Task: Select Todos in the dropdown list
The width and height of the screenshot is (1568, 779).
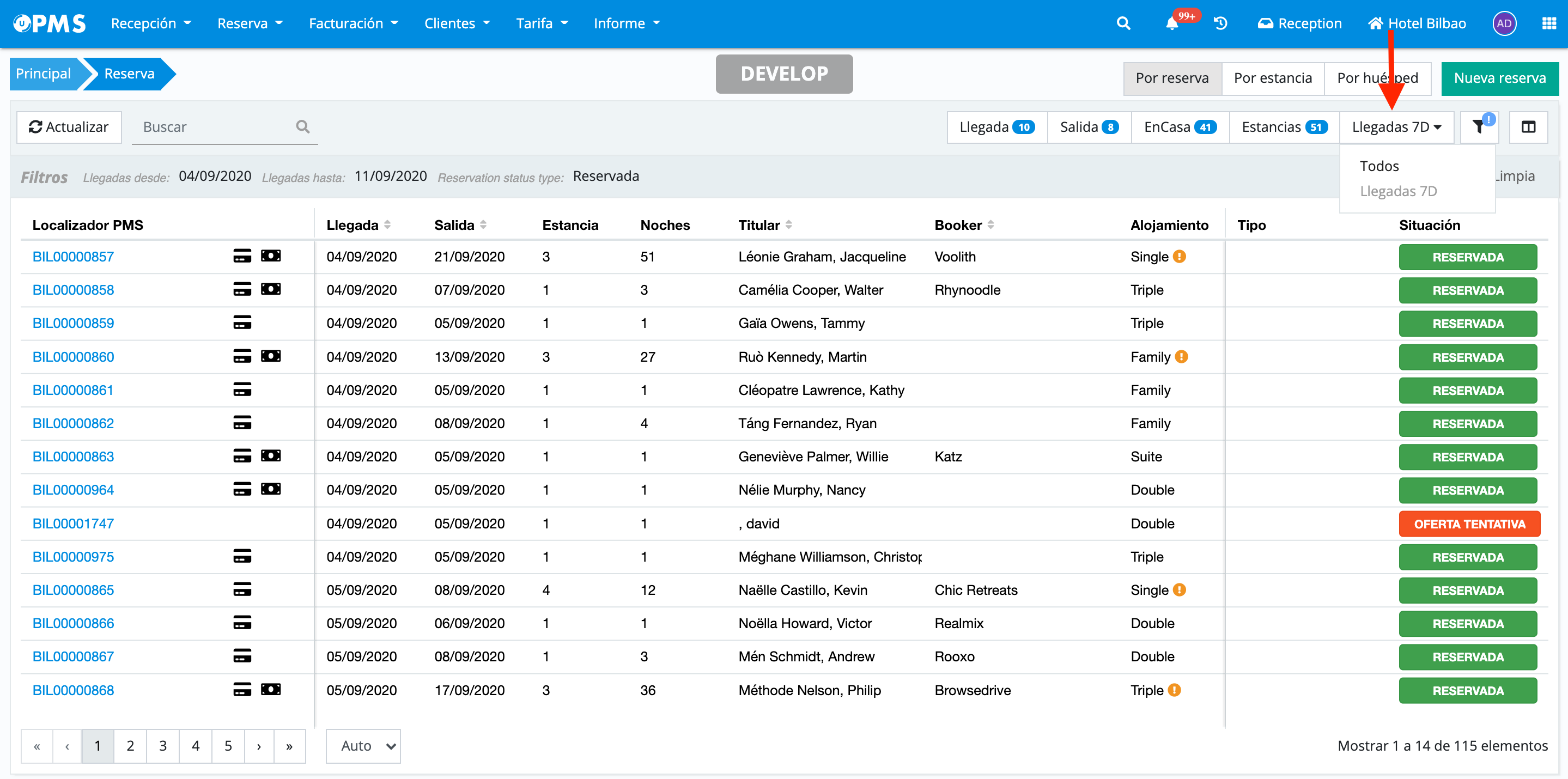Action: pos(1379,166)
